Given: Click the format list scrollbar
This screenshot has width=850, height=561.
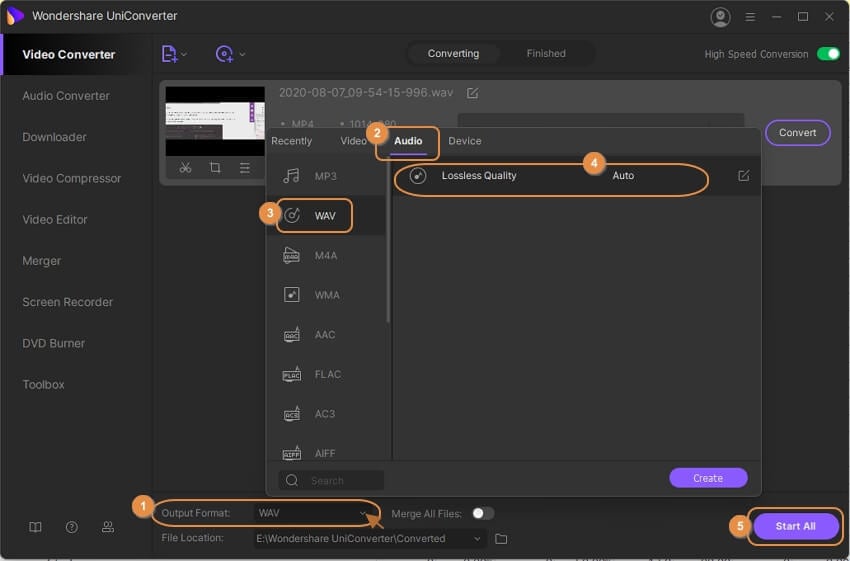Looking at the screenshot, I should (x=388, y=241).
